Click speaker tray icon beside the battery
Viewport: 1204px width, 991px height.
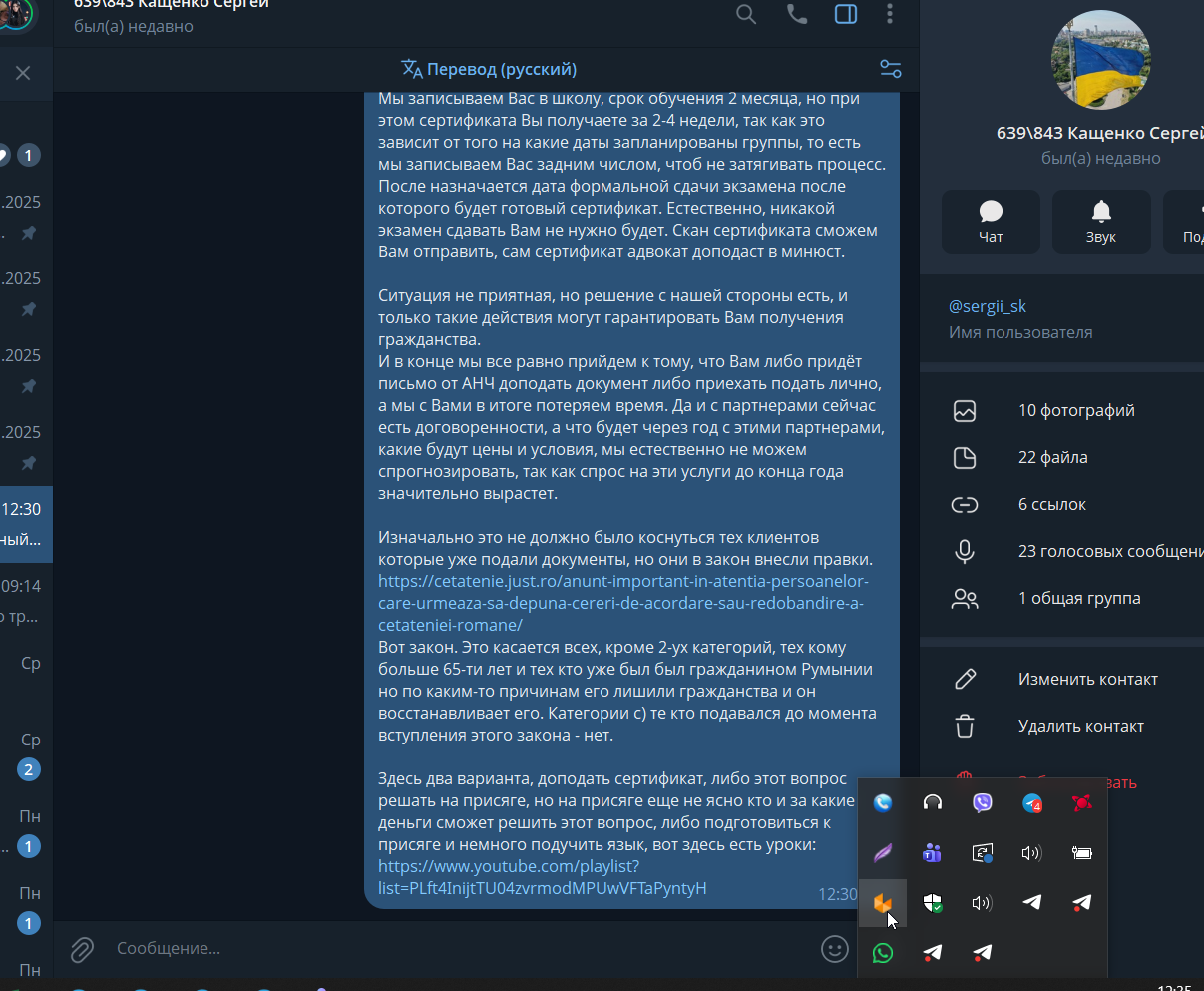click(x=1032, y=852)
